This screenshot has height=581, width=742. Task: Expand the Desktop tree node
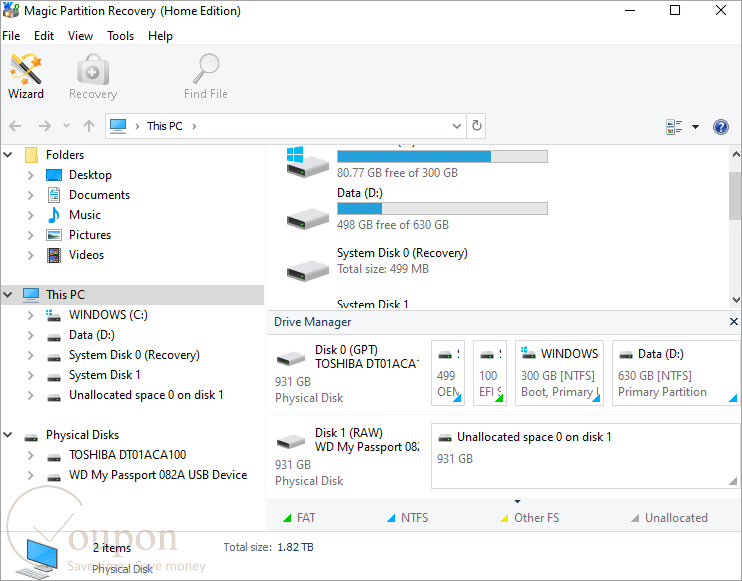[31, 175]
